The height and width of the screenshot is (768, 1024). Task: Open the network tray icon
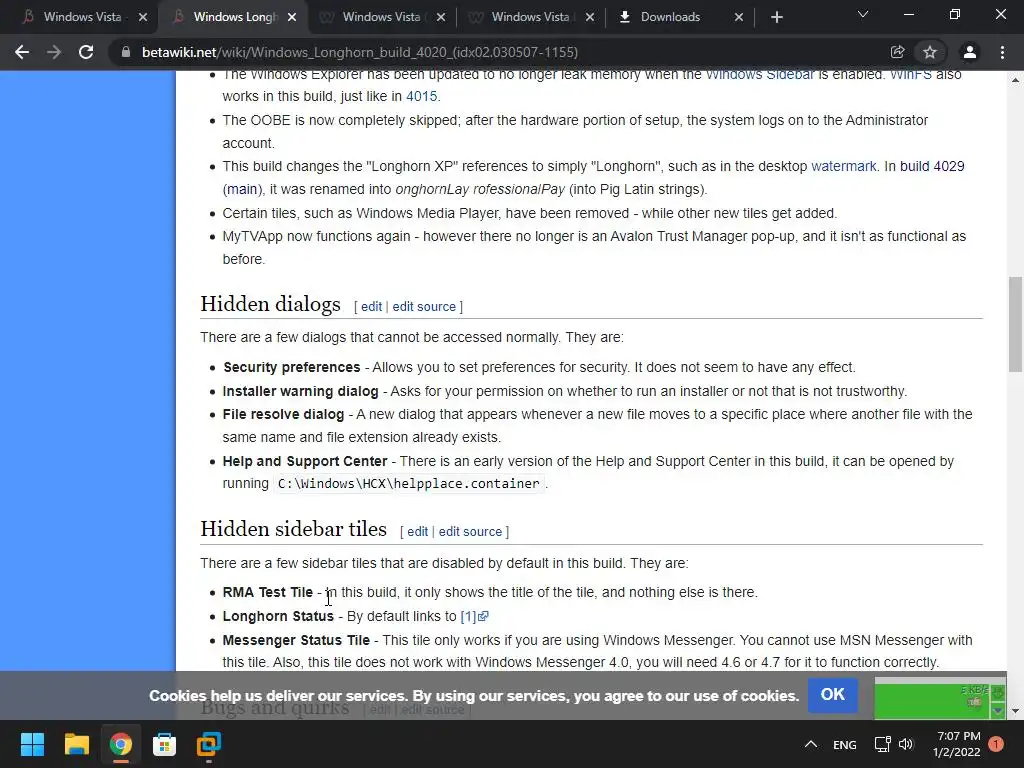(883, 744)
